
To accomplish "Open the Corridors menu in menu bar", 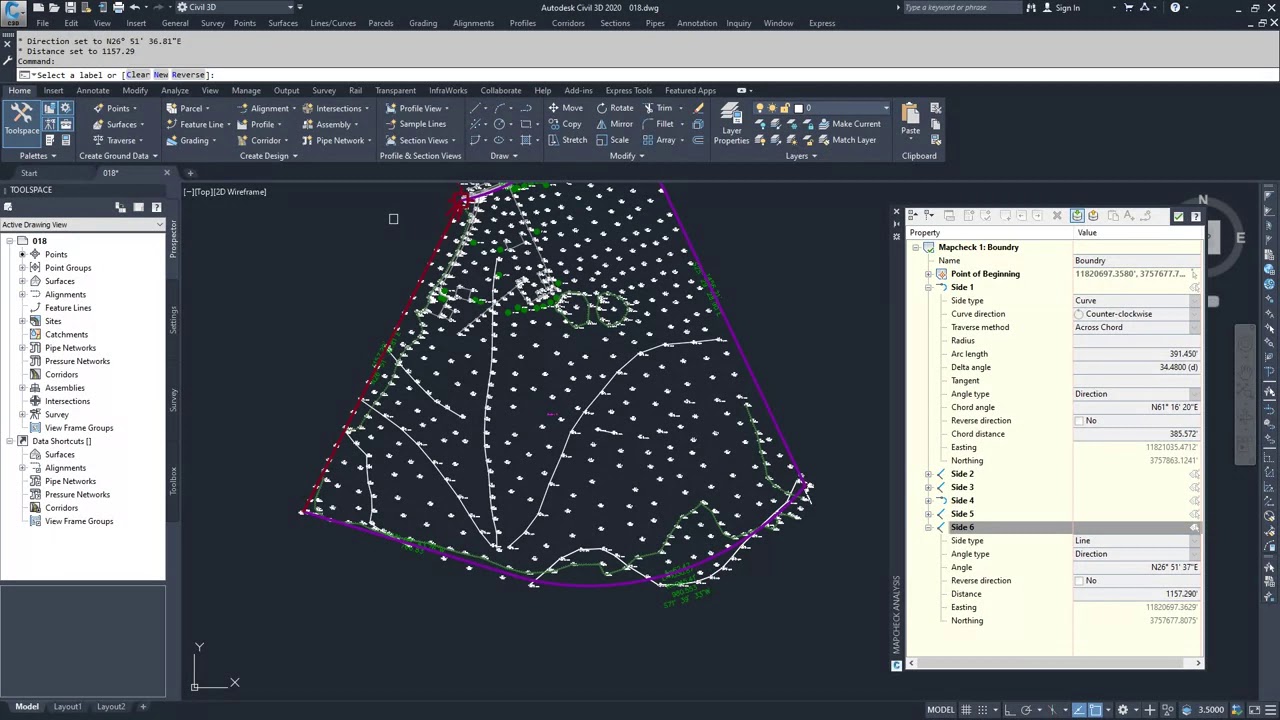I will (568, 23).
